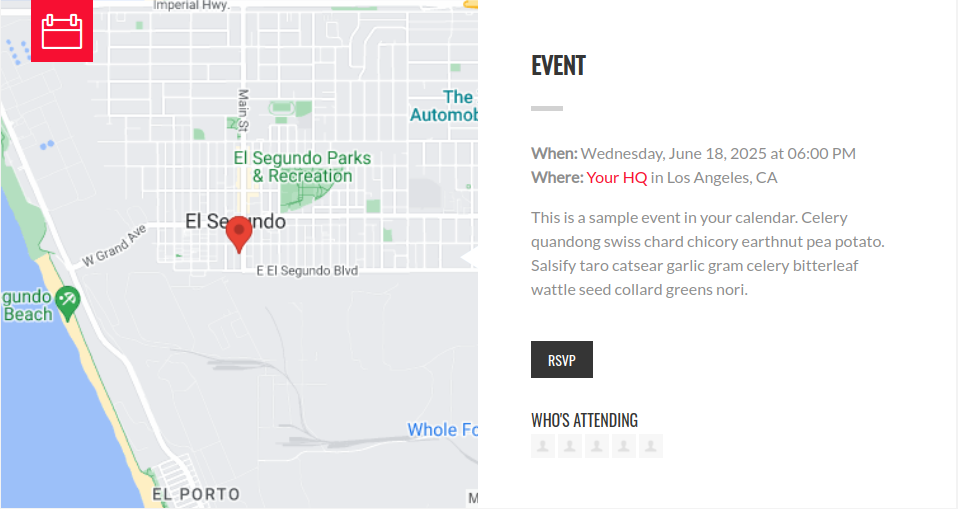The width and height of the screenshot is (958, 509).
Task: Click the E El Segundo Blvd label
Action: tap(307, 270)
